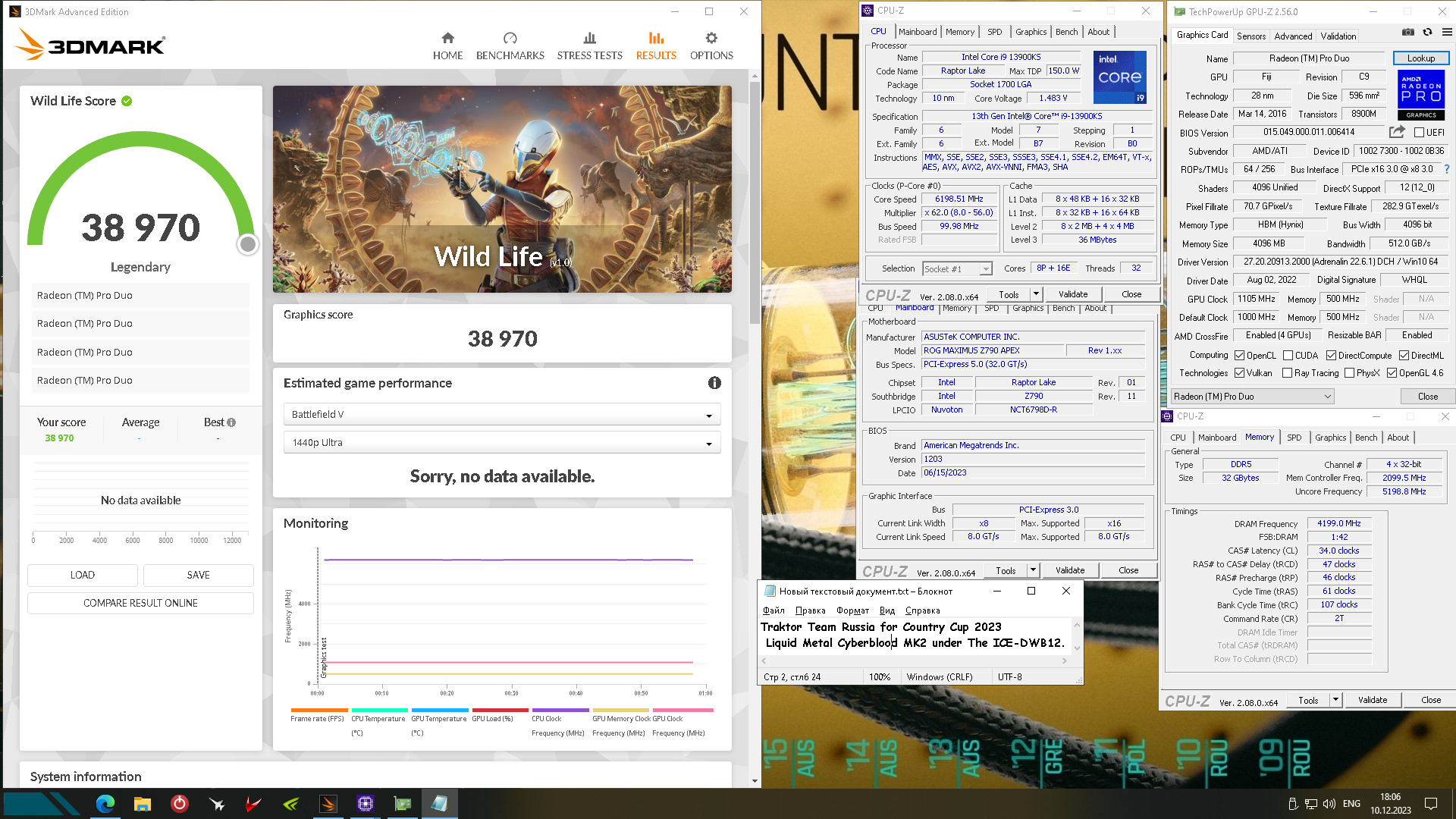Toggle the DirectCompute checkbox
Screen dimensions: 1456x819
click(x=1331, y=355)
